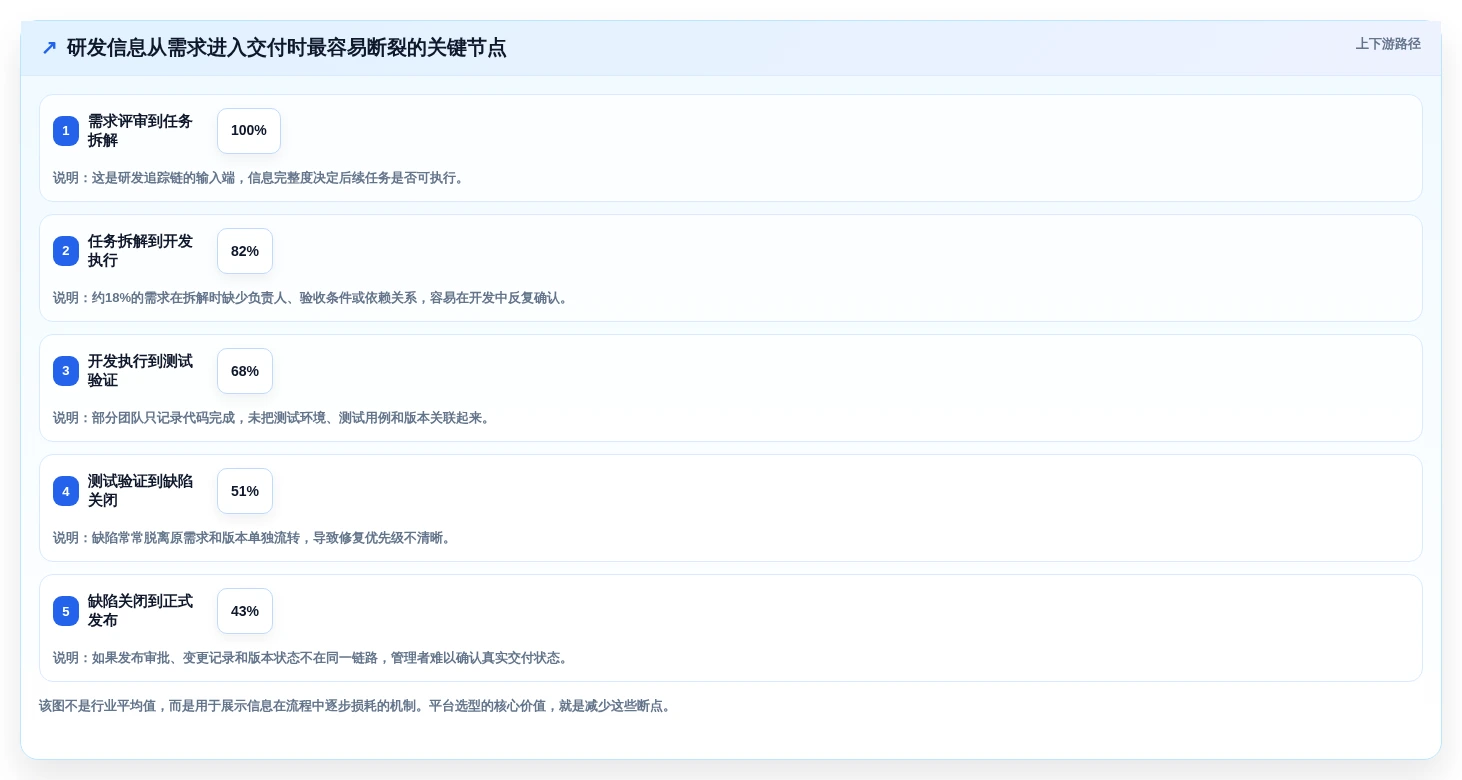Select the step 1 number badge
The image size is (1462, 780).
tap(66, 131)
